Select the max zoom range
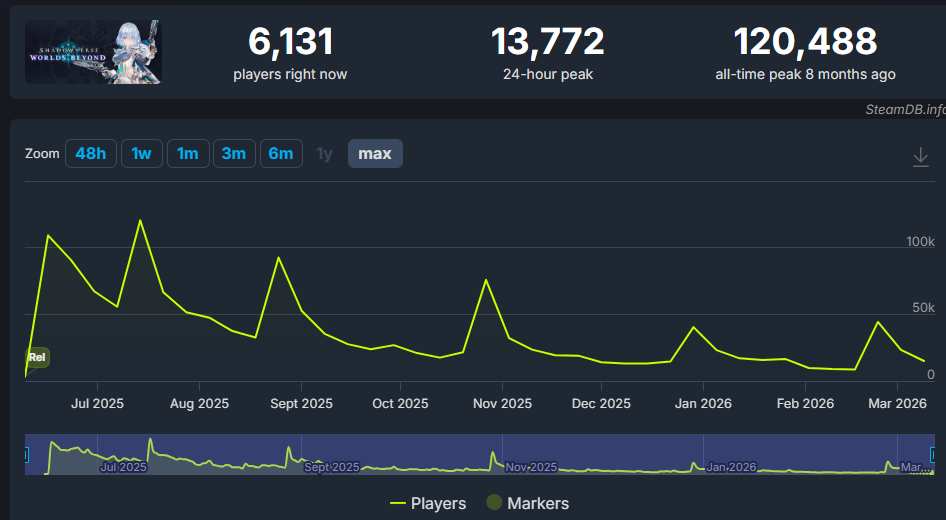The image size is (946, 520). point(375,153)
